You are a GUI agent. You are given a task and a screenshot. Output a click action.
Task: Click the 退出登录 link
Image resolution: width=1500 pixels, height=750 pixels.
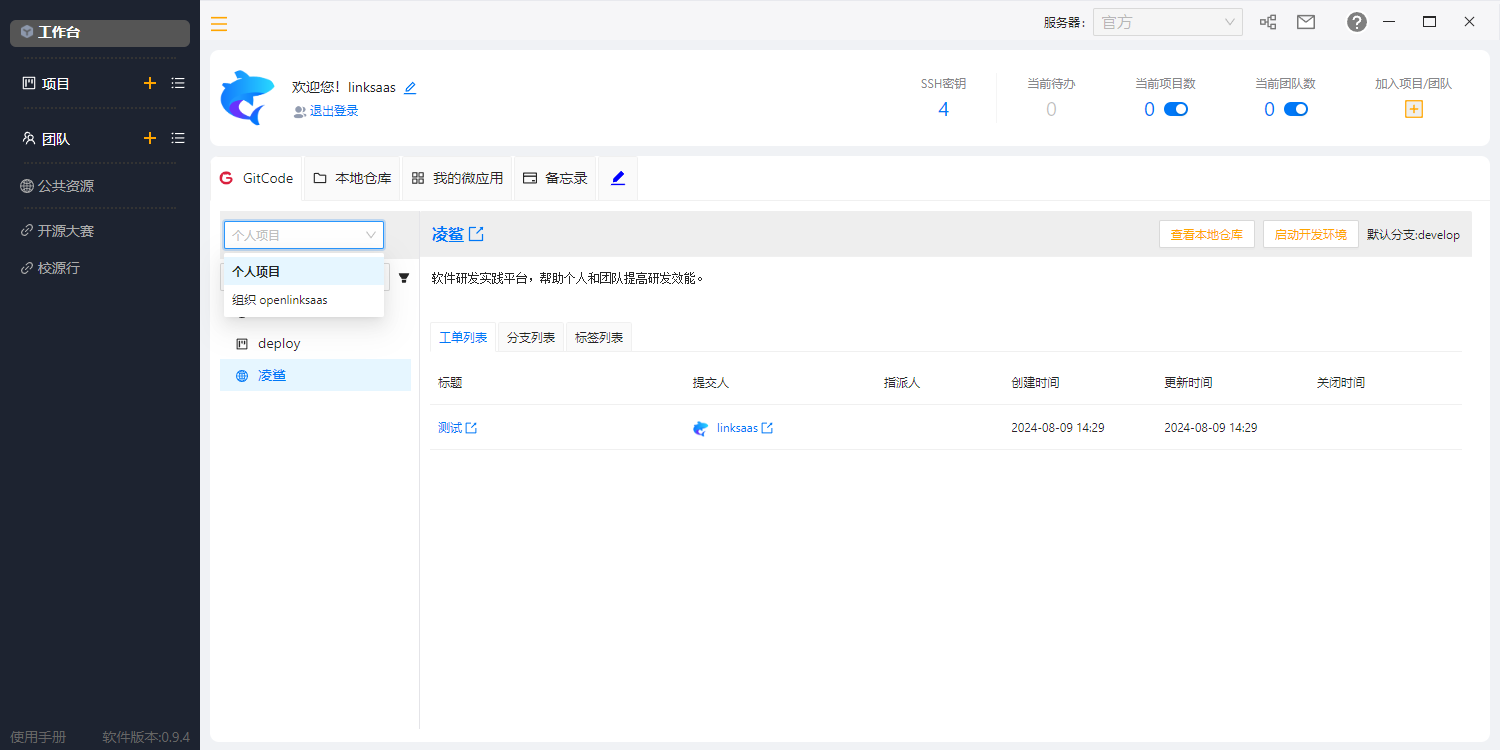pos(334,111)
